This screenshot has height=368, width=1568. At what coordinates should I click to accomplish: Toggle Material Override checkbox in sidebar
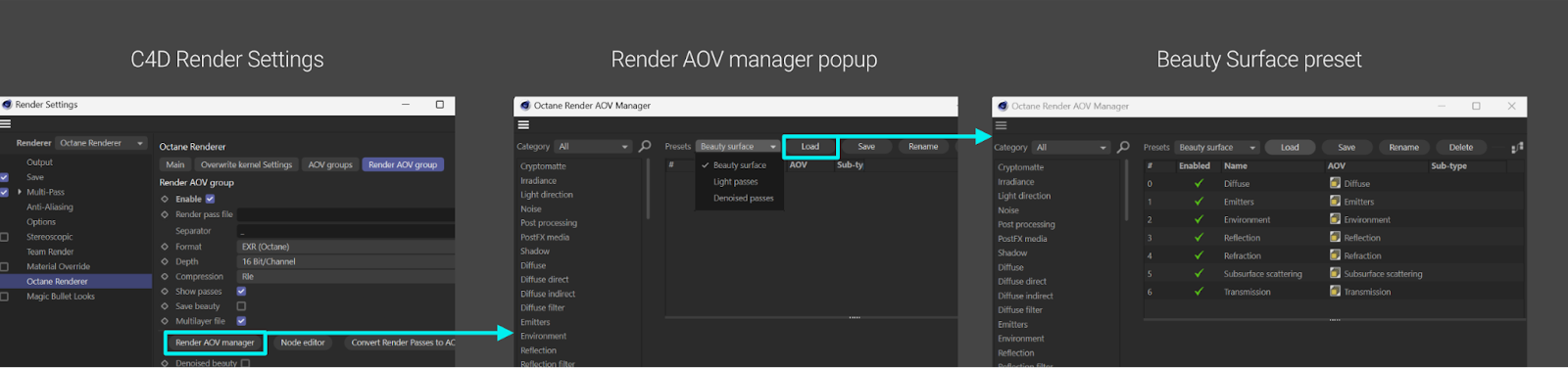coord(4,266)
